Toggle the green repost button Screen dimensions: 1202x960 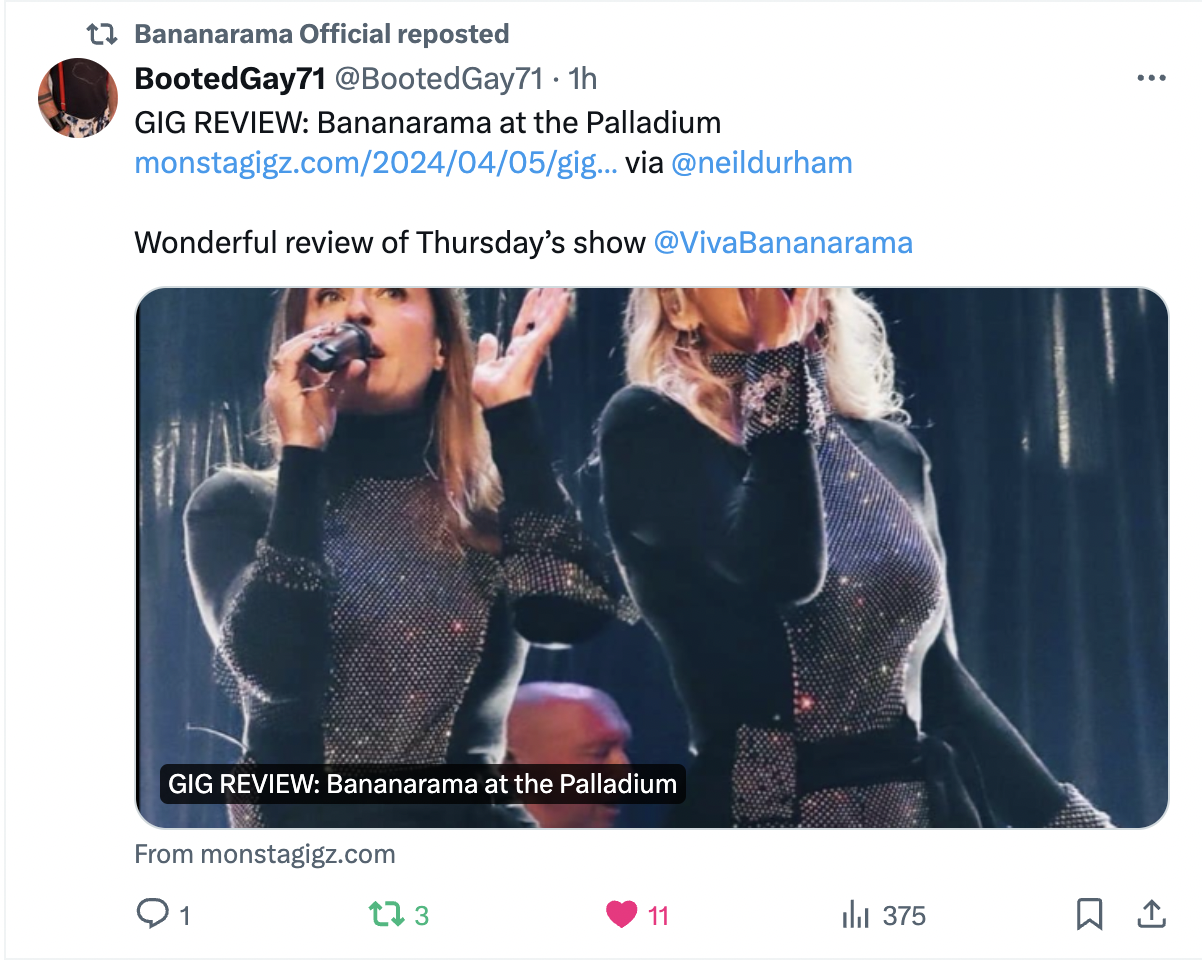click(x=385, y=914)
